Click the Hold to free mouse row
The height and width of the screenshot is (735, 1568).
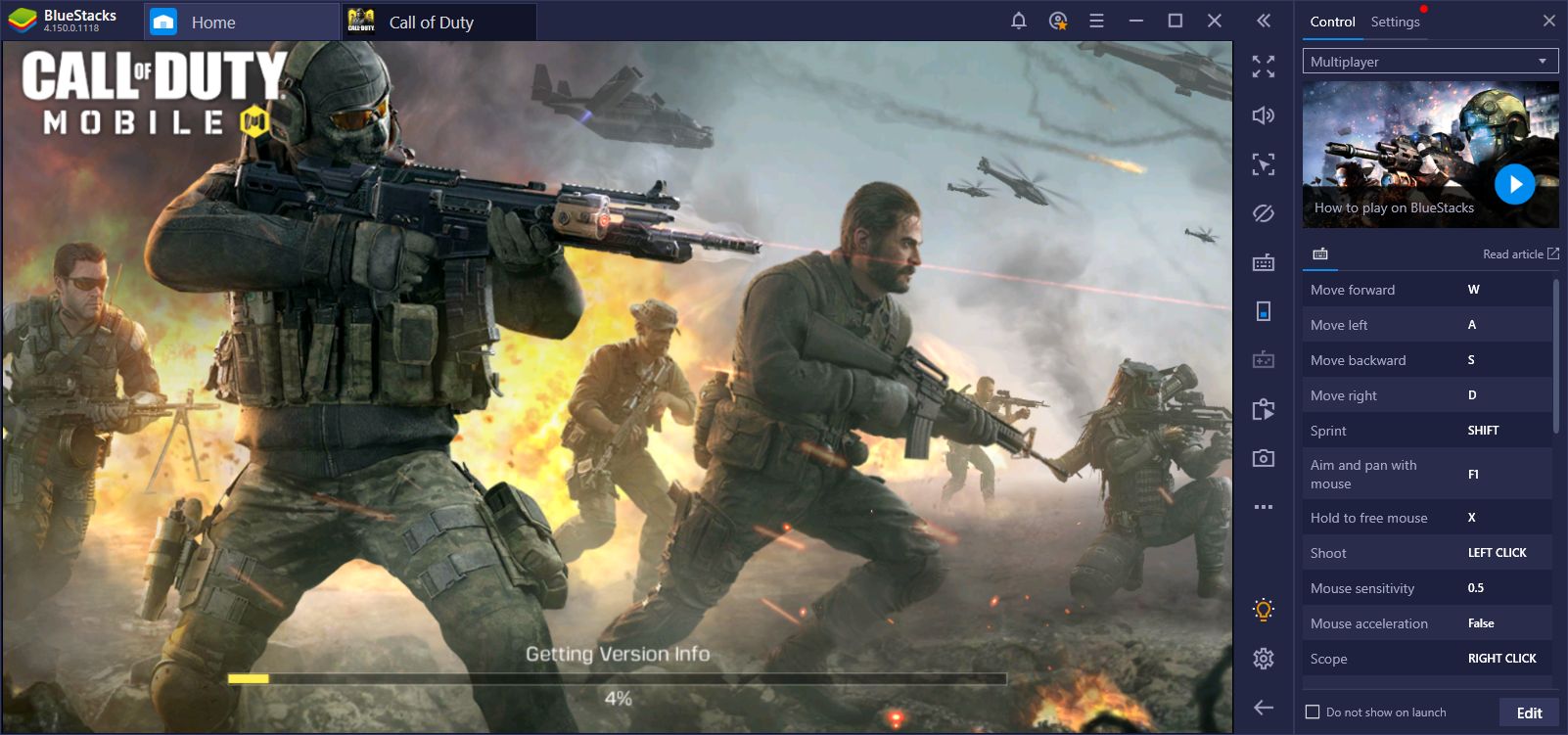click(x=1427, y=518)
